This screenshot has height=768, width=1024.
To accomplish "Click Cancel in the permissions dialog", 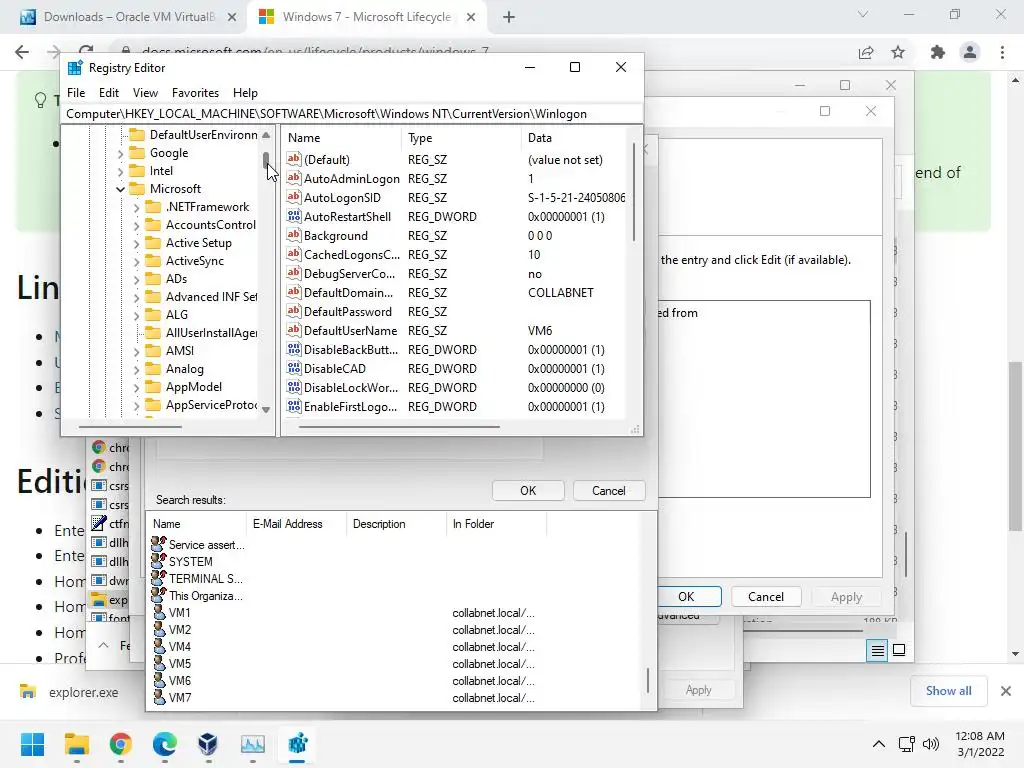I will tap(765, 596).
